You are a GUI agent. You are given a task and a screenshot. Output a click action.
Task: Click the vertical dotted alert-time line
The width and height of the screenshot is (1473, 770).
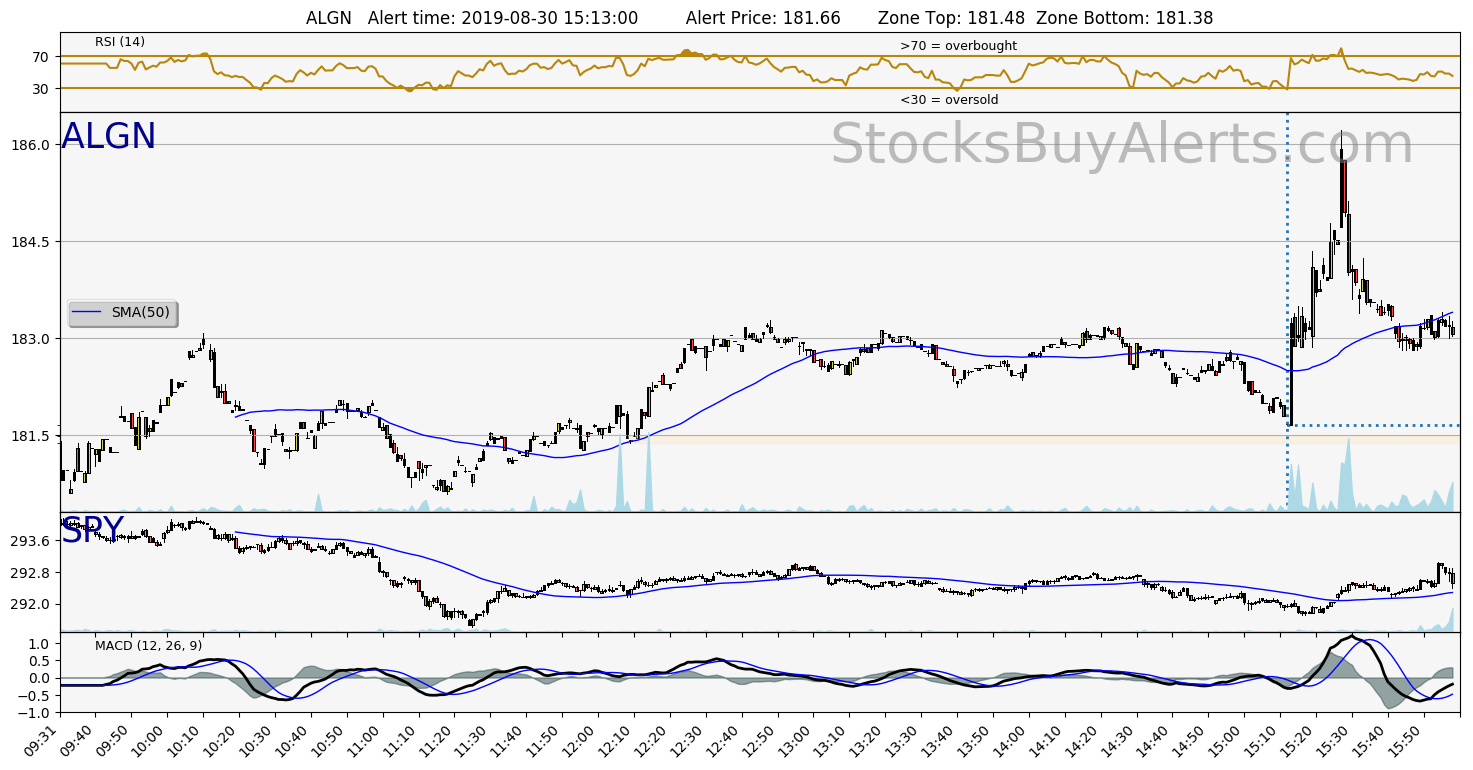pos(1287,312)
